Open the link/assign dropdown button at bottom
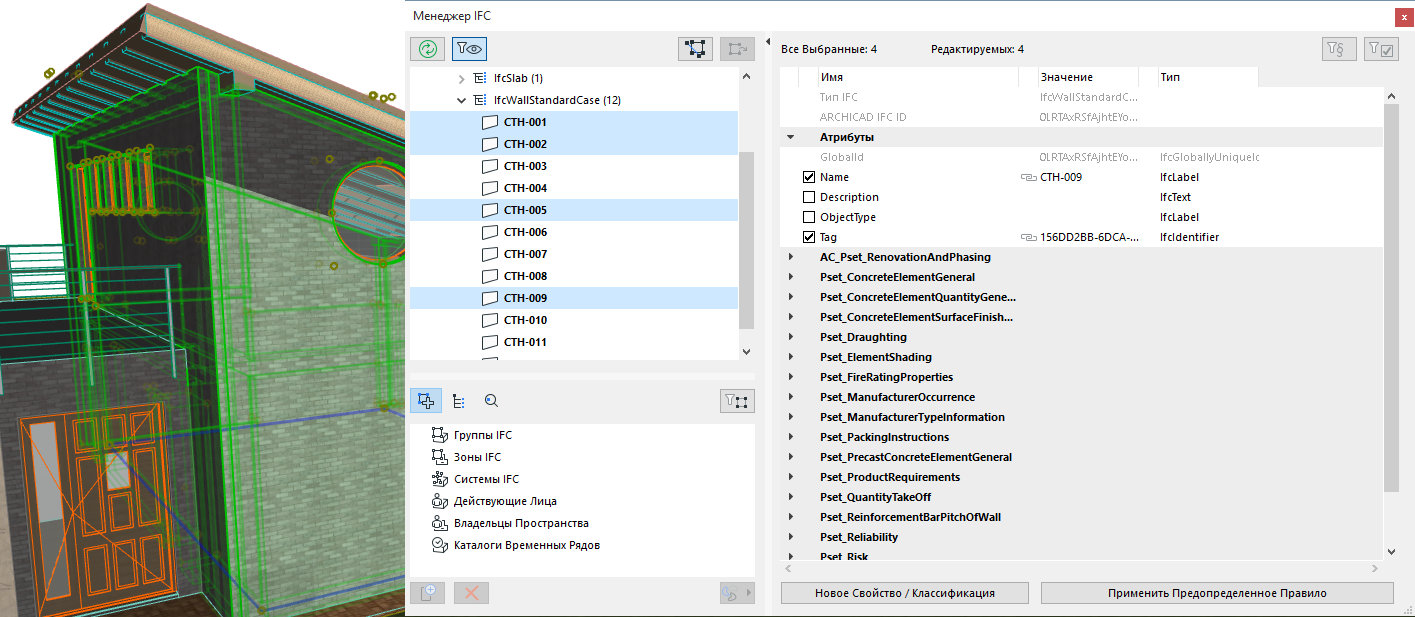This screenshot has height=617, width=1415. pos(737,593)
